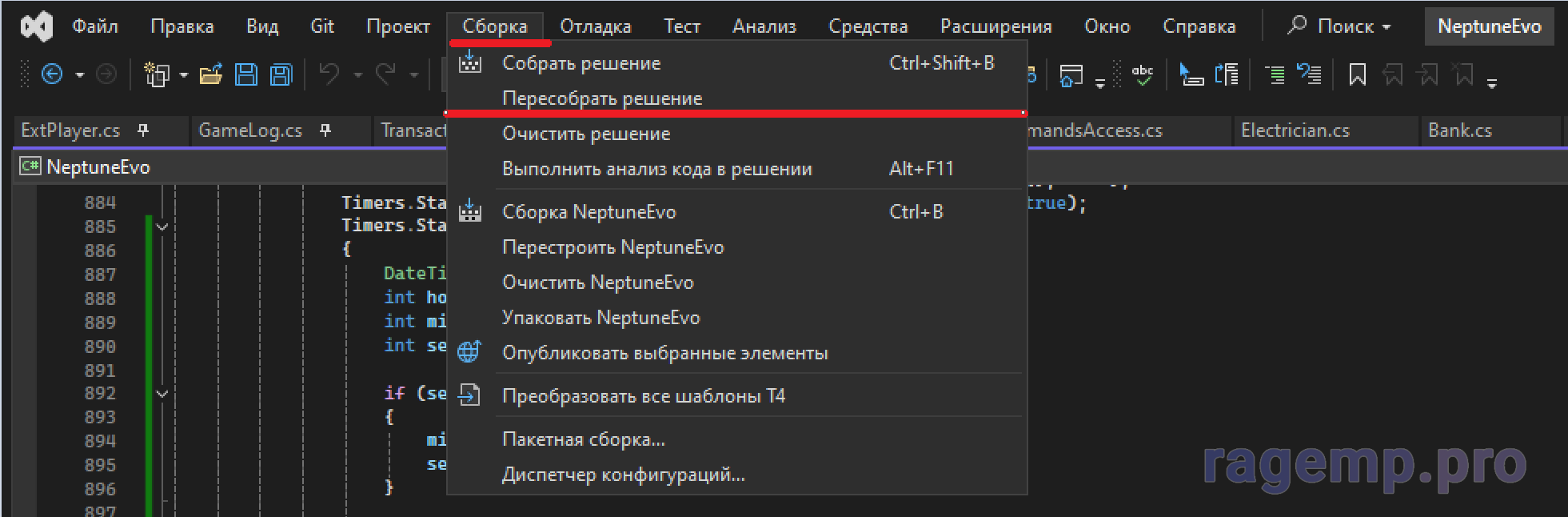Open the Отладка menu
Viewport: 1568px width, 517px height.
(x=595, y=26)
